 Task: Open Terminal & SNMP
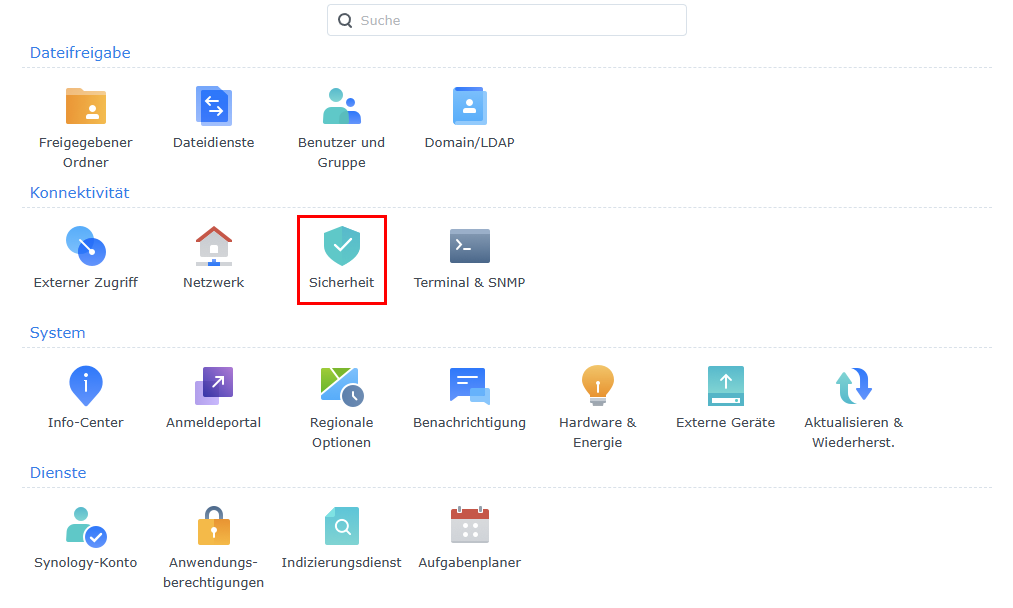pyautogui.click(x=469, y=246)
